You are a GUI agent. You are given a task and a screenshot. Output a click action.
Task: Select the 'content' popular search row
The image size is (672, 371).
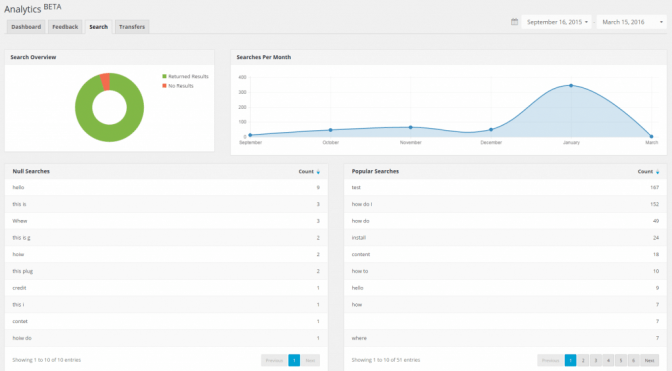[505, 254]
